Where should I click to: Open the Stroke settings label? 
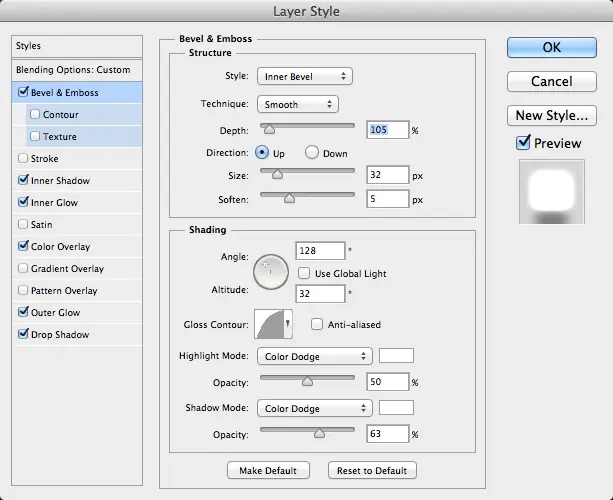[x=45, y=158]
